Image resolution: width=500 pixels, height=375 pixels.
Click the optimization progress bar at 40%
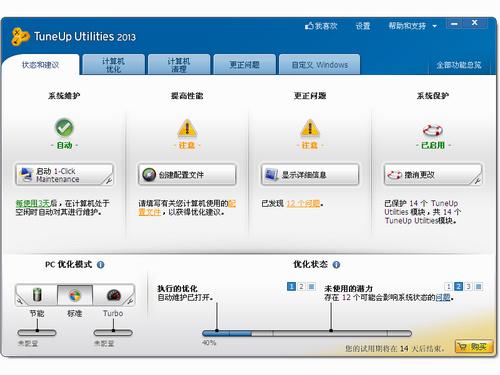point(307,333)
